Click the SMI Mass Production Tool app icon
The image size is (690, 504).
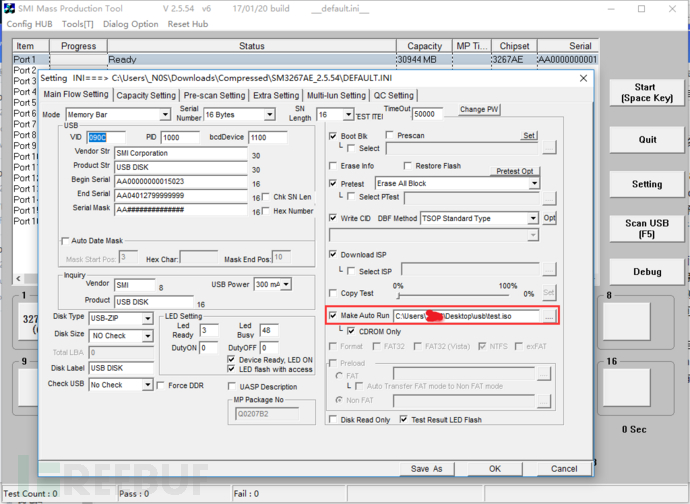[9, 8]
